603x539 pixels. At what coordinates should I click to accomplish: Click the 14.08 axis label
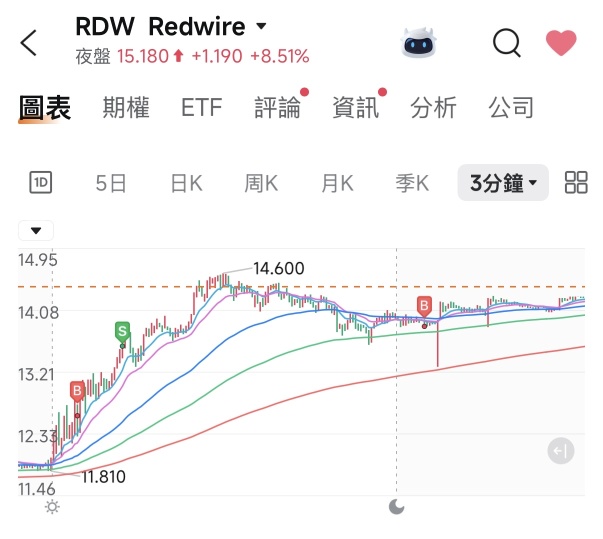38,313
